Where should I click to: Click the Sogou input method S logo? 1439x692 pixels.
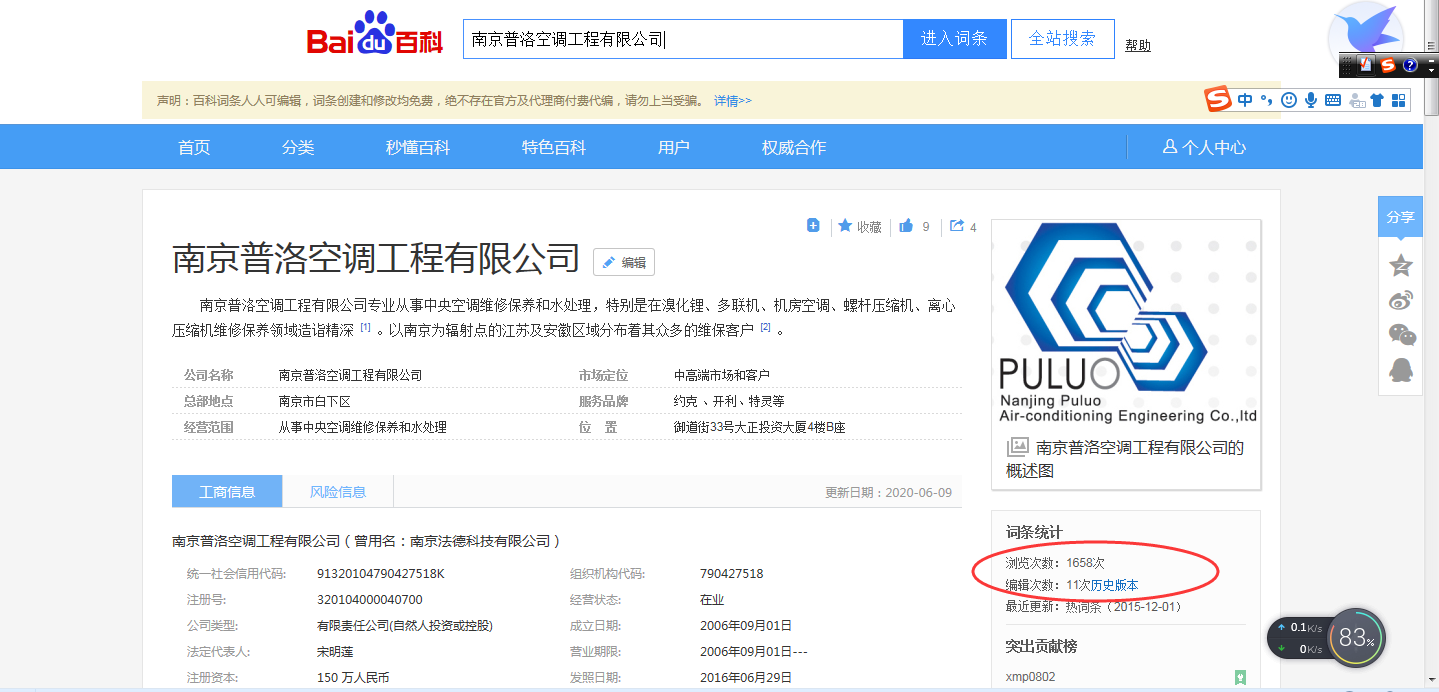[1217, 100]
